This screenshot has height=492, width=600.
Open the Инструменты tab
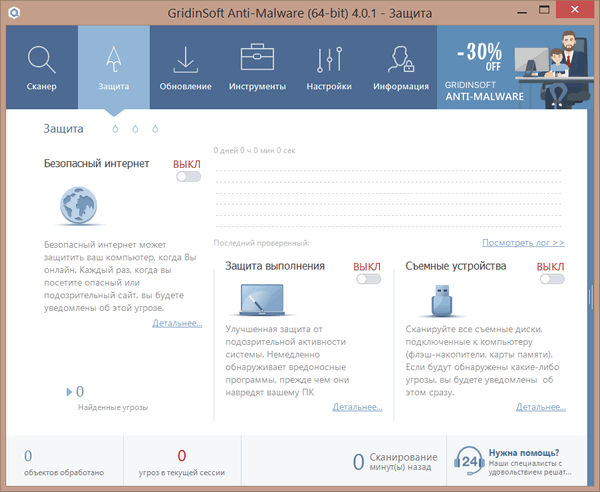coord(257,67)
